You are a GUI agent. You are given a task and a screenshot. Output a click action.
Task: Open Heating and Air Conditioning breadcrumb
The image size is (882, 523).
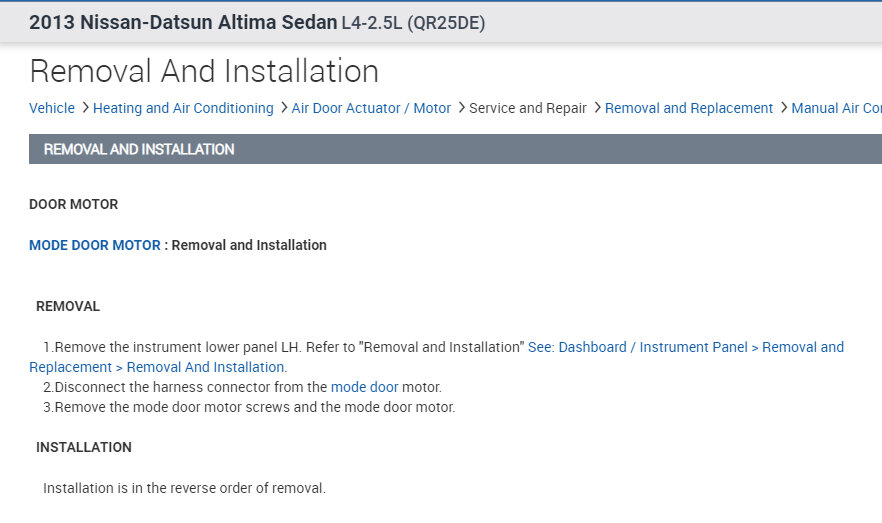coord(183,108)
